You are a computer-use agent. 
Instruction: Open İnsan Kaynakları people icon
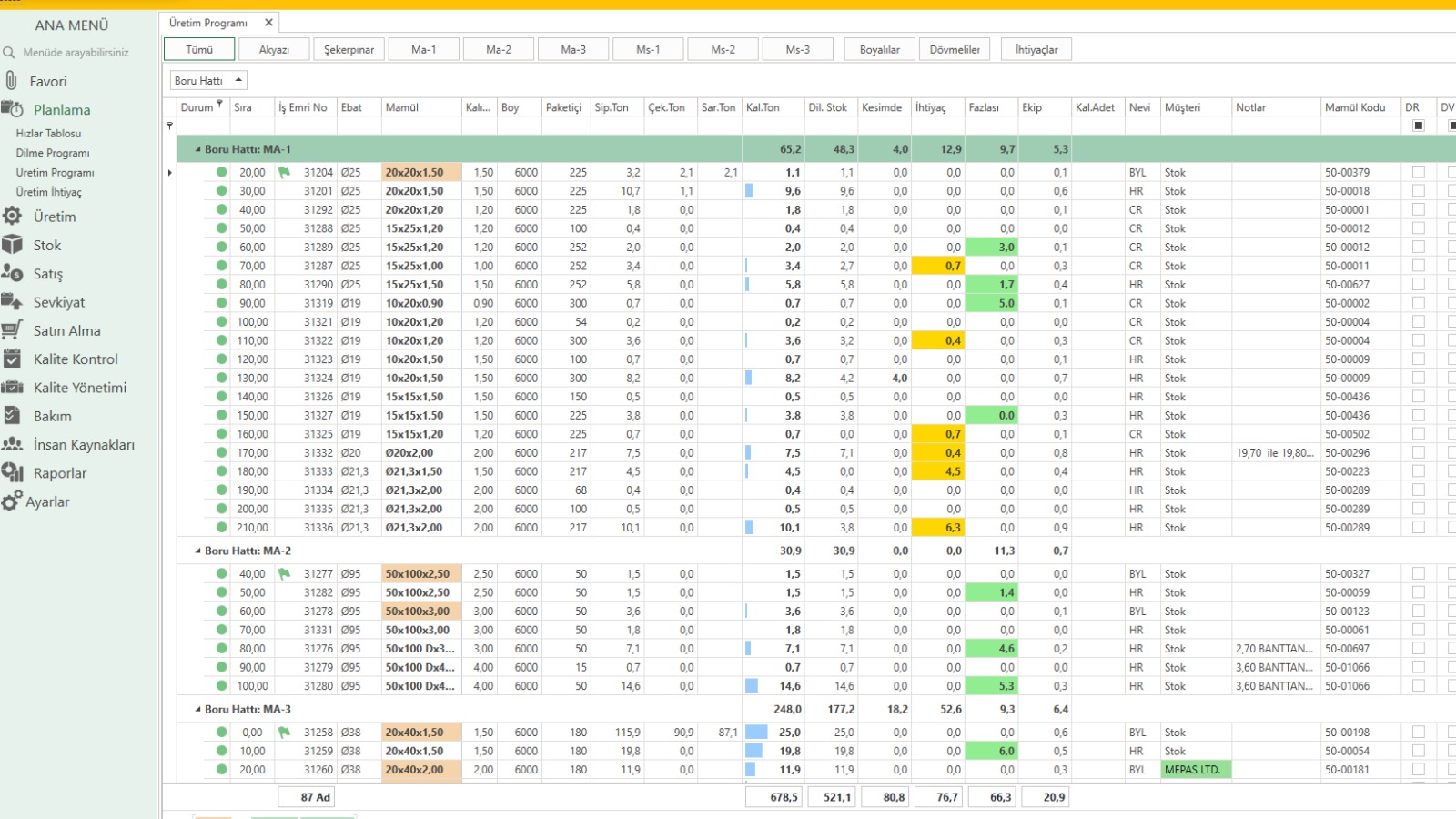point(12,444)
